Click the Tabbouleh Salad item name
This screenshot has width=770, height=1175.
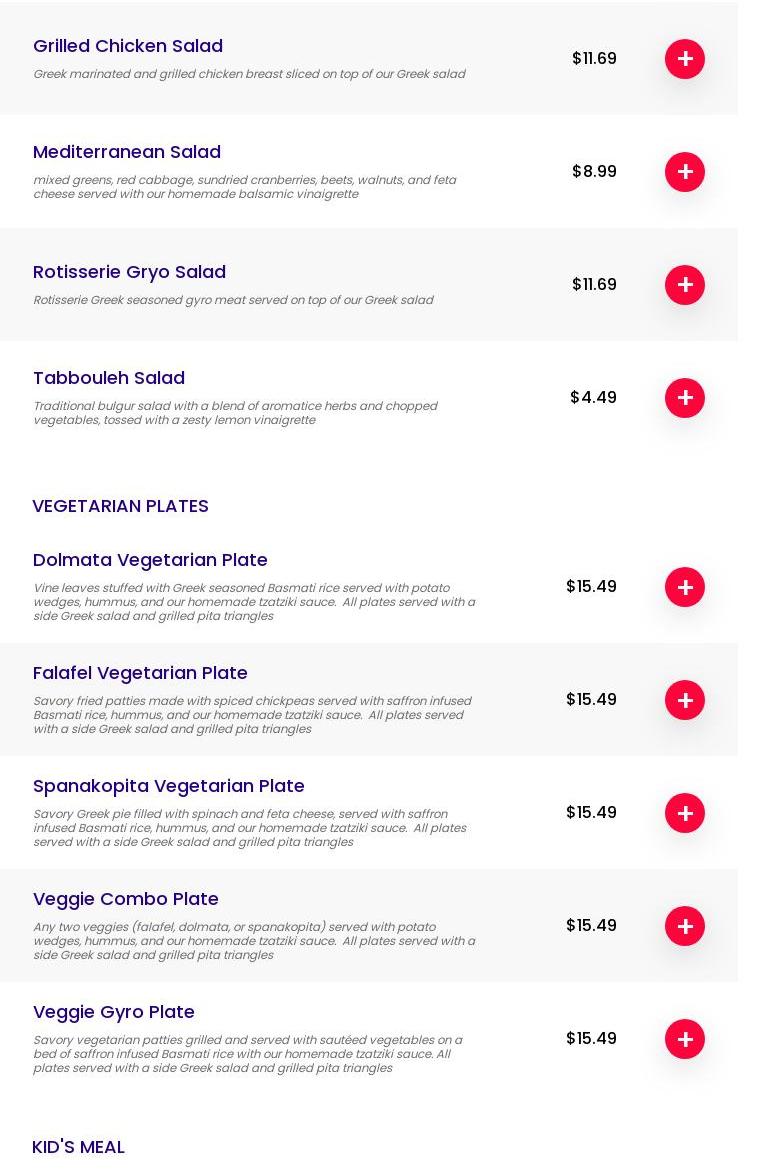(109, 378)
